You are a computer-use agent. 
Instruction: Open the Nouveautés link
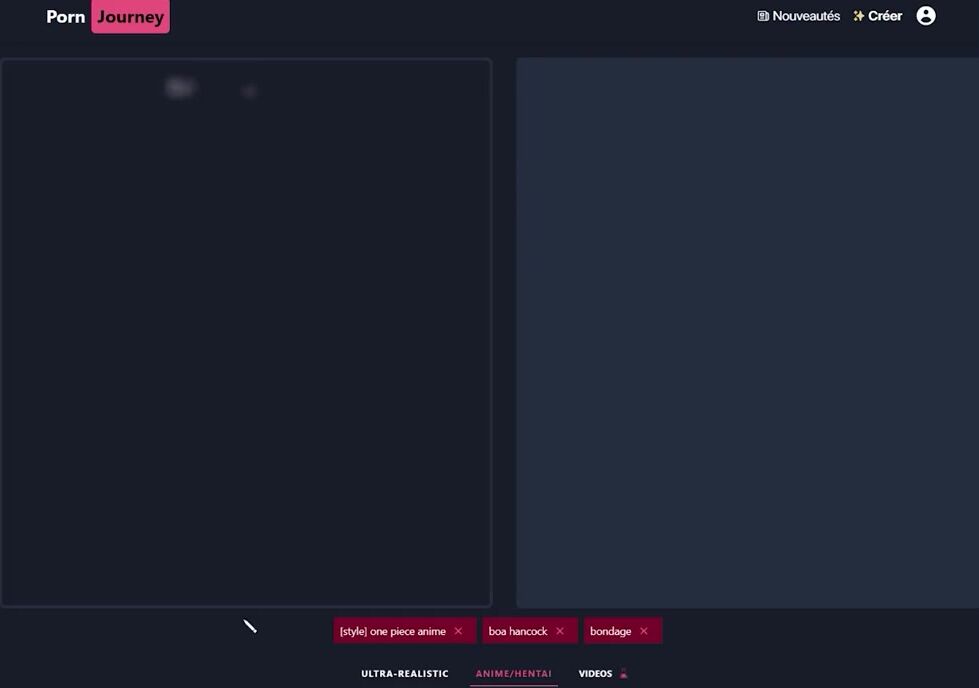point(806,16)
